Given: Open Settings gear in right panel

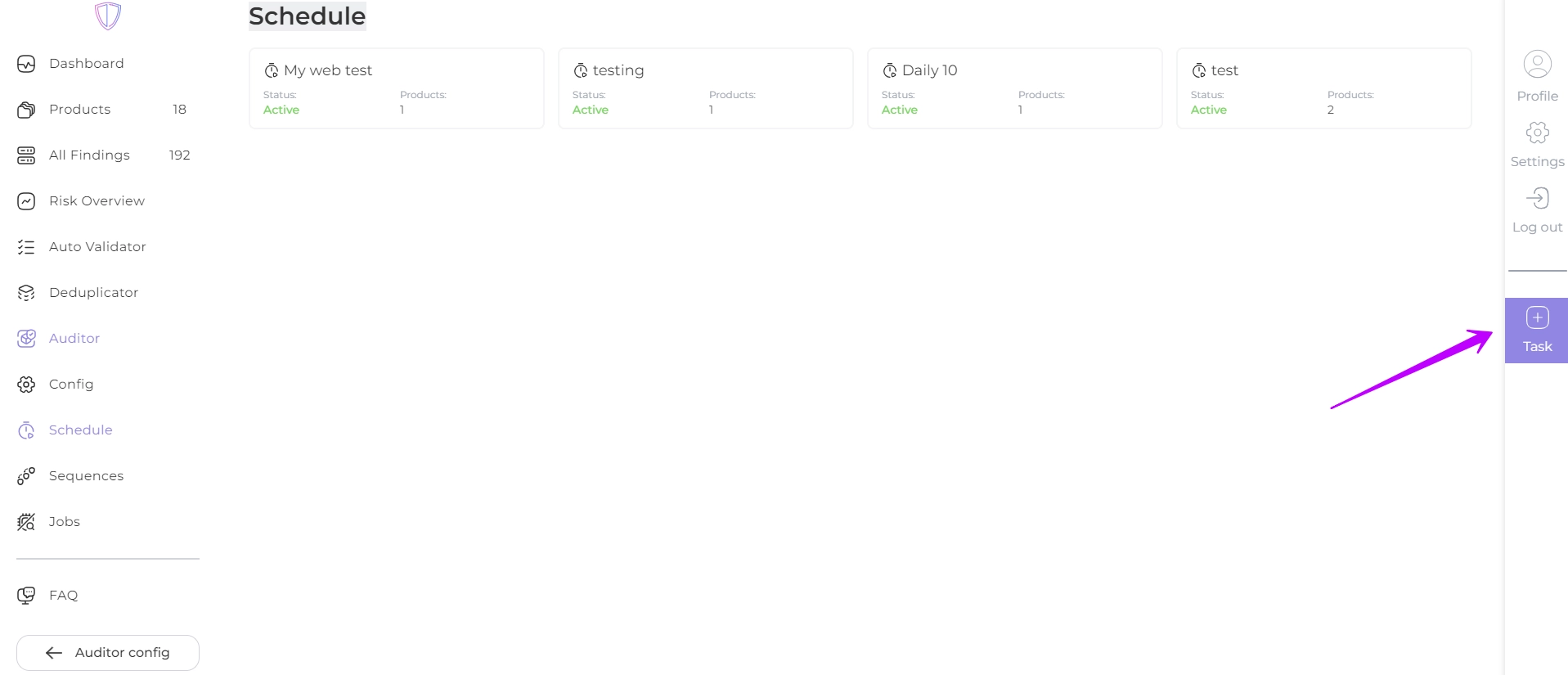Looking at the screenshot, I should coord(1537,133).
